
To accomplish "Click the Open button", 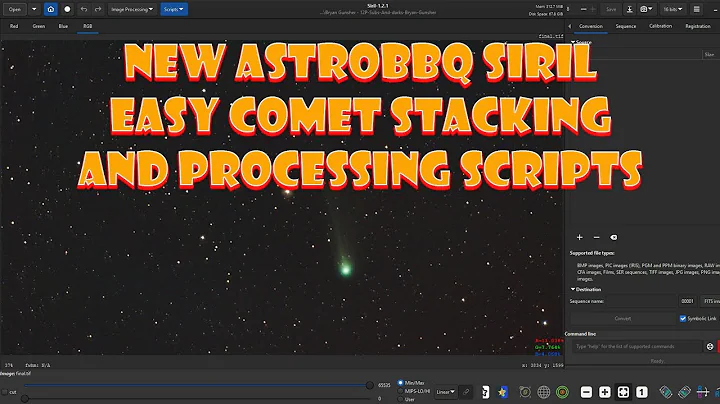I will (x=15, y=9).
